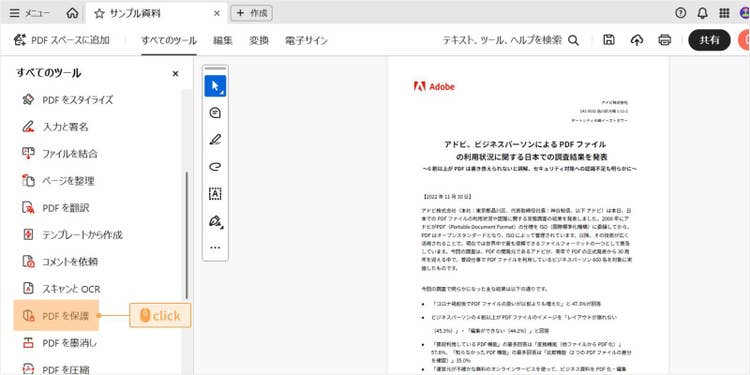This screenshot has height=375, width=750.
Task: Open PDF をスタイライズ tool
Action: 67,100
